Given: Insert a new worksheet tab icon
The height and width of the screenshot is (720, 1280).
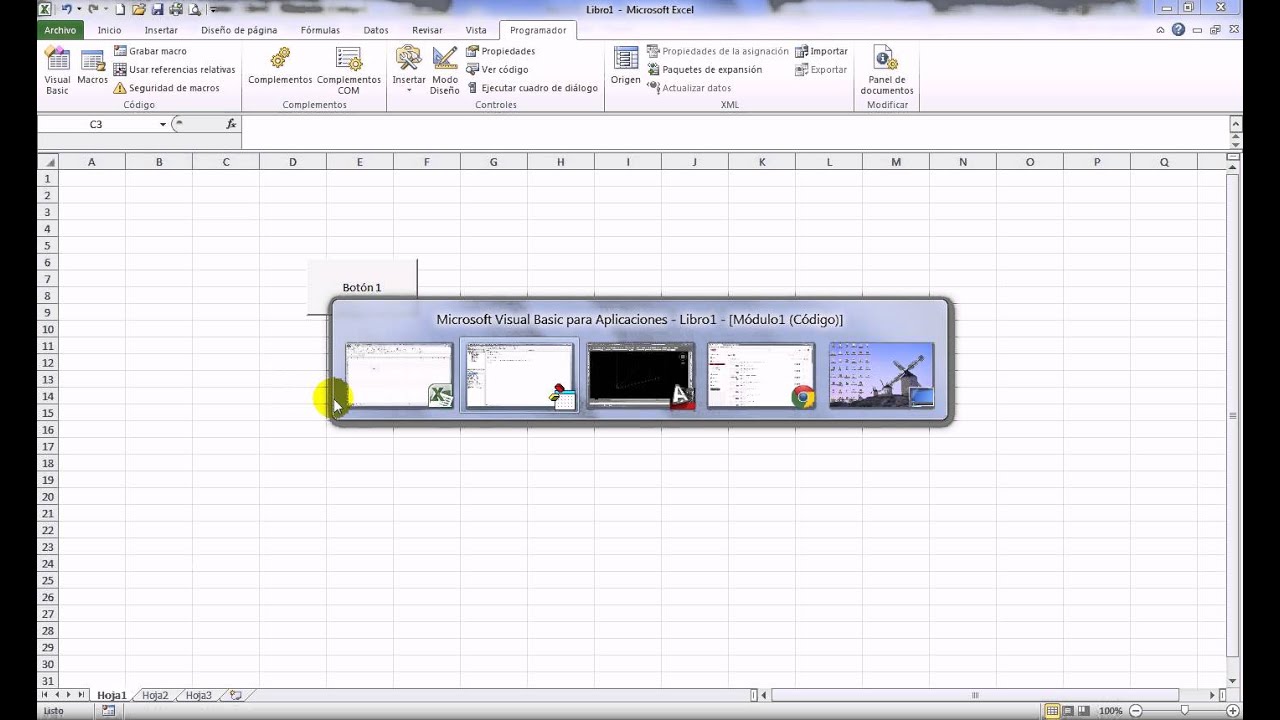Looking at the screenshot, I should [x=236, y=695].
